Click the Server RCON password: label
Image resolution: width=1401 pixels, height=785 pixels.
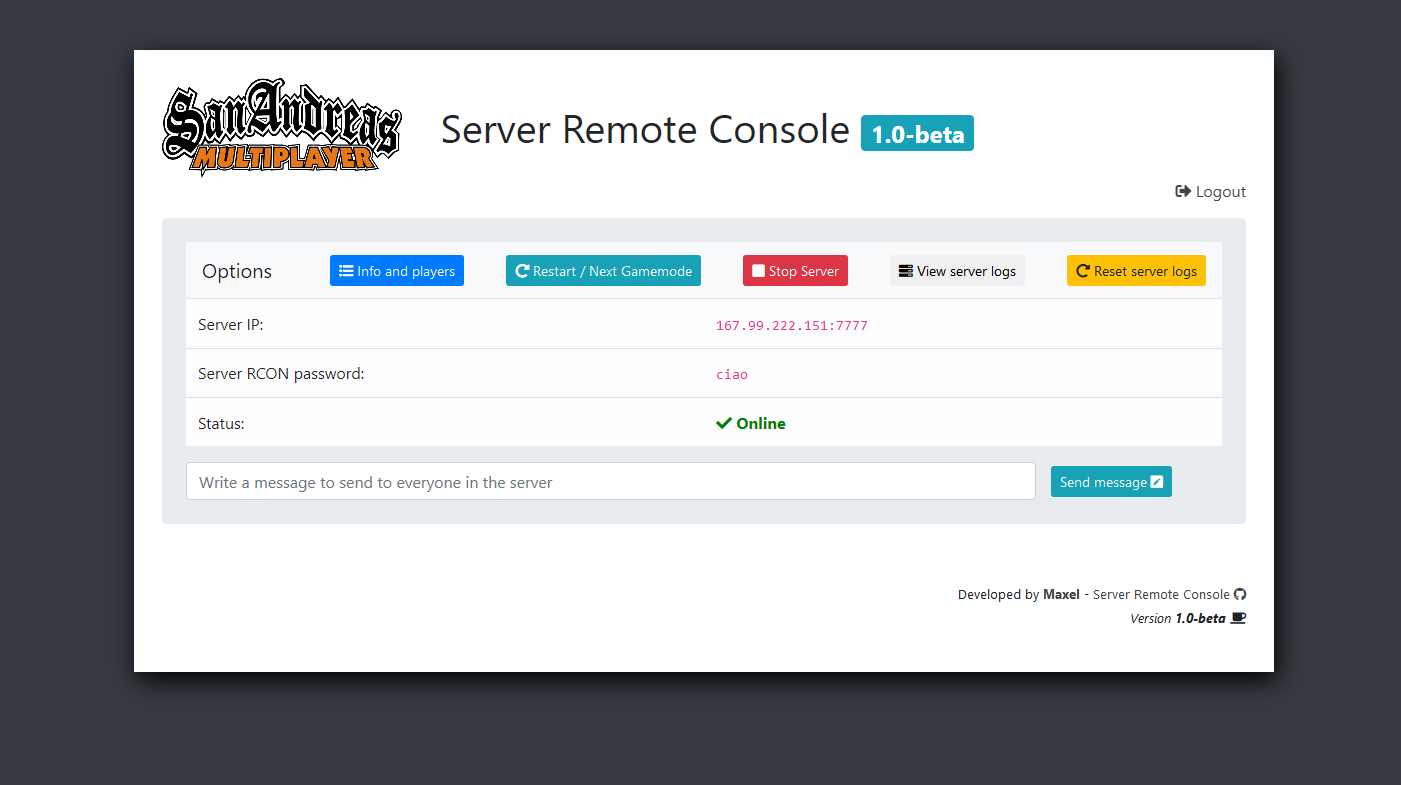(x=281, y=374)
